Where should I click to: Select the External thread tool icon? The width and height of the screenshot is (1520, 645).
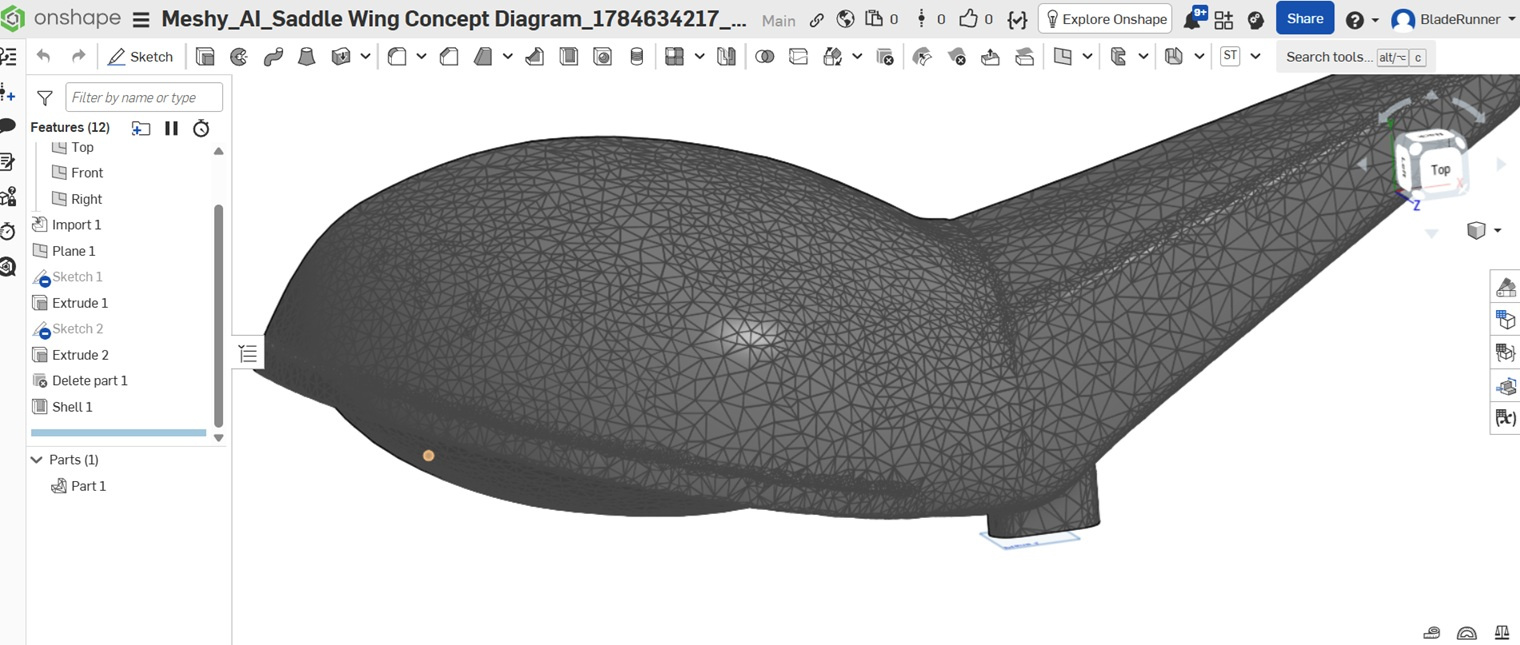tap(637, 57)
